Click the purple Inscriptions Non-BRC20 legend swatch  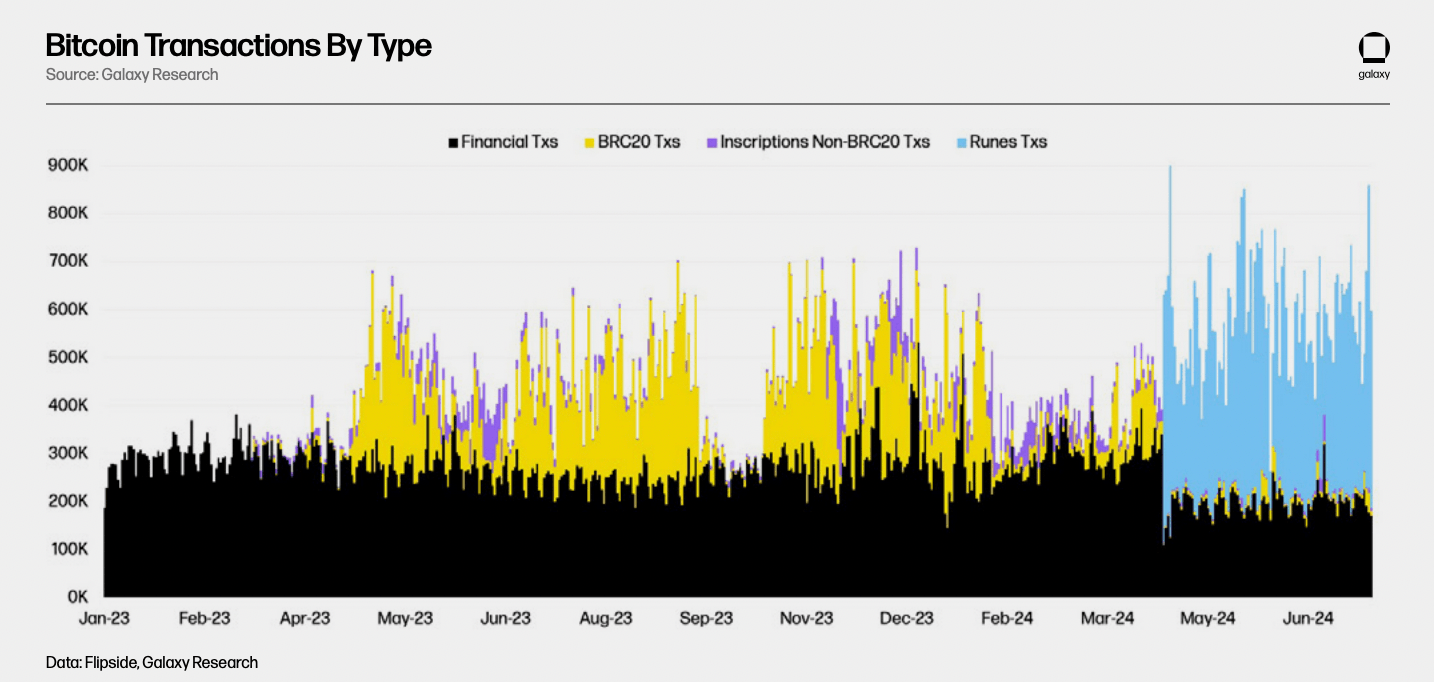pyautogui.click(x=711, y=143)
